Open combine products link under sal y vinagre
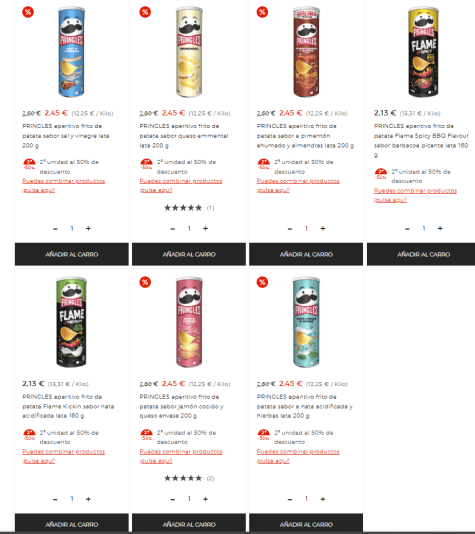 click(64, 186)
